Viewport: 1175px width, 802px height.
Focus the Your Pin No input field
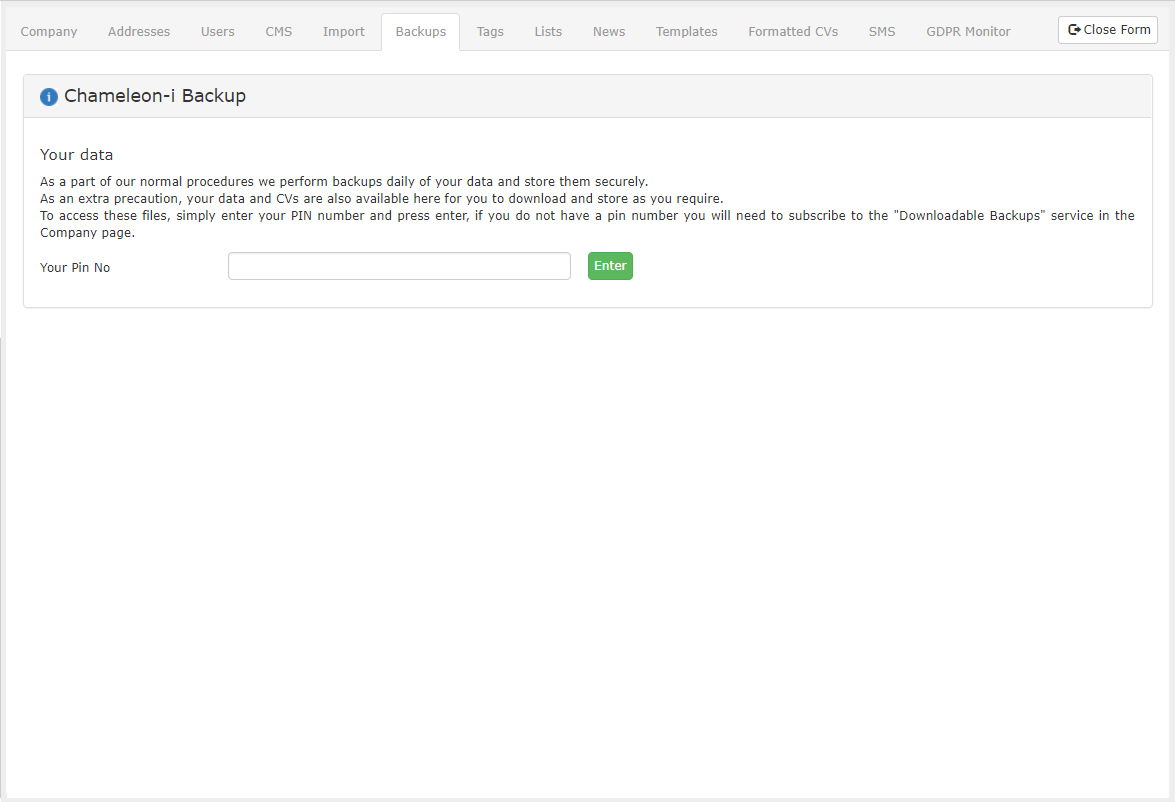(x=399, y=266)
